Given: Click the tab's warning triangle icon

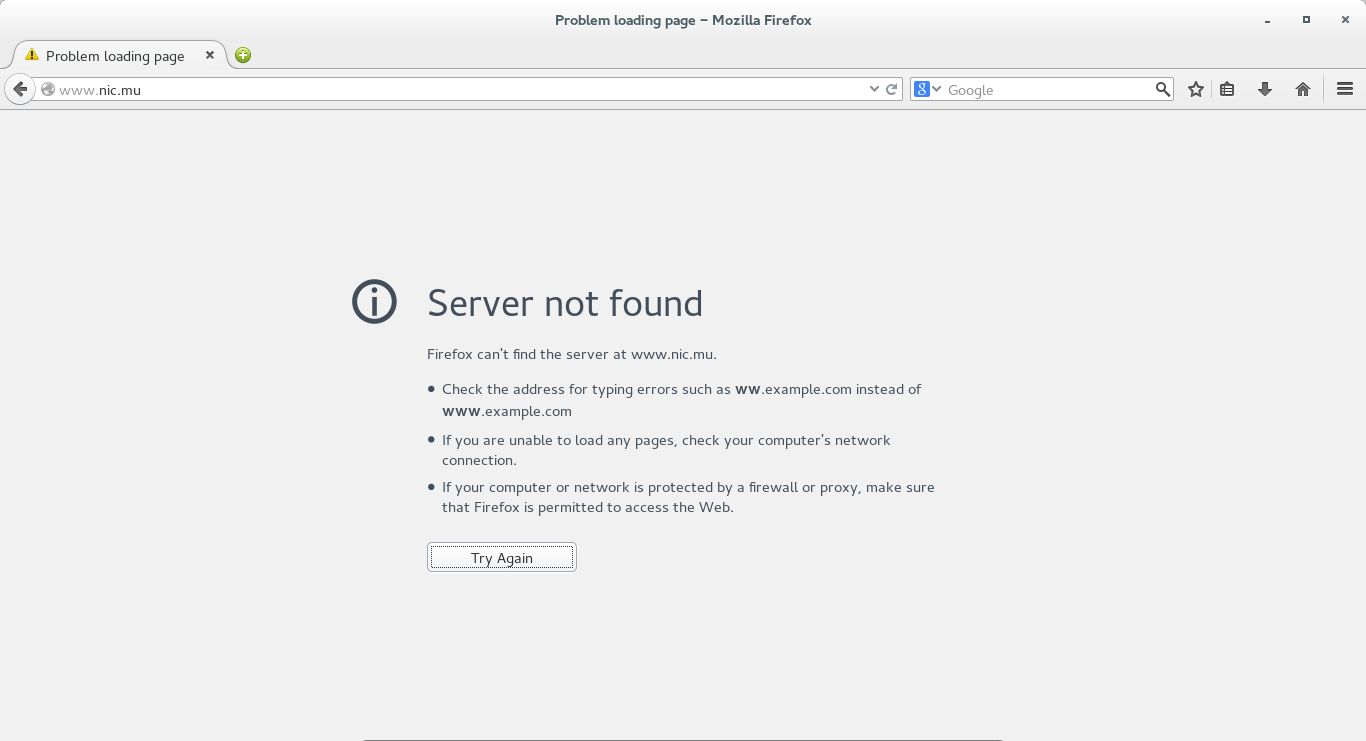Looking at the screenshot, I should point(32,55).
